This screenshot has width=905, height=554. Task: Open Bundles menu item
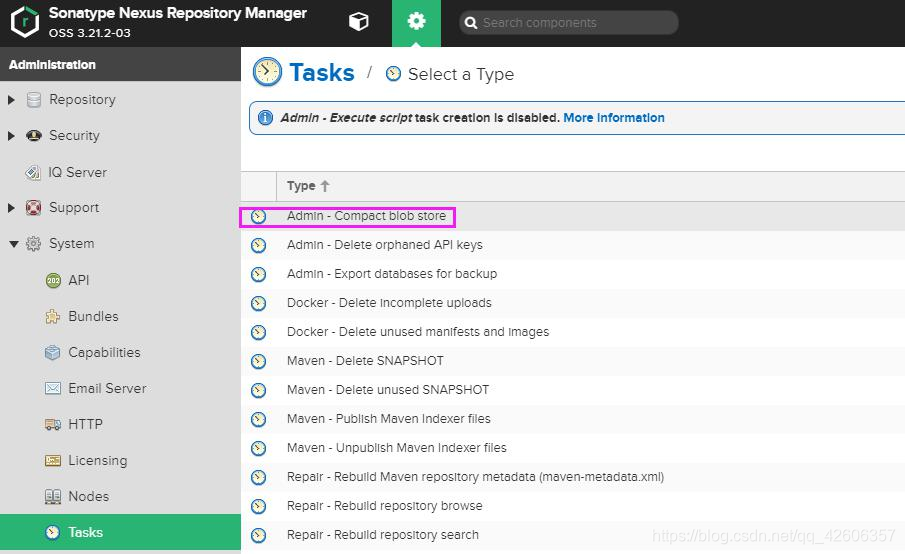(93, 316)
